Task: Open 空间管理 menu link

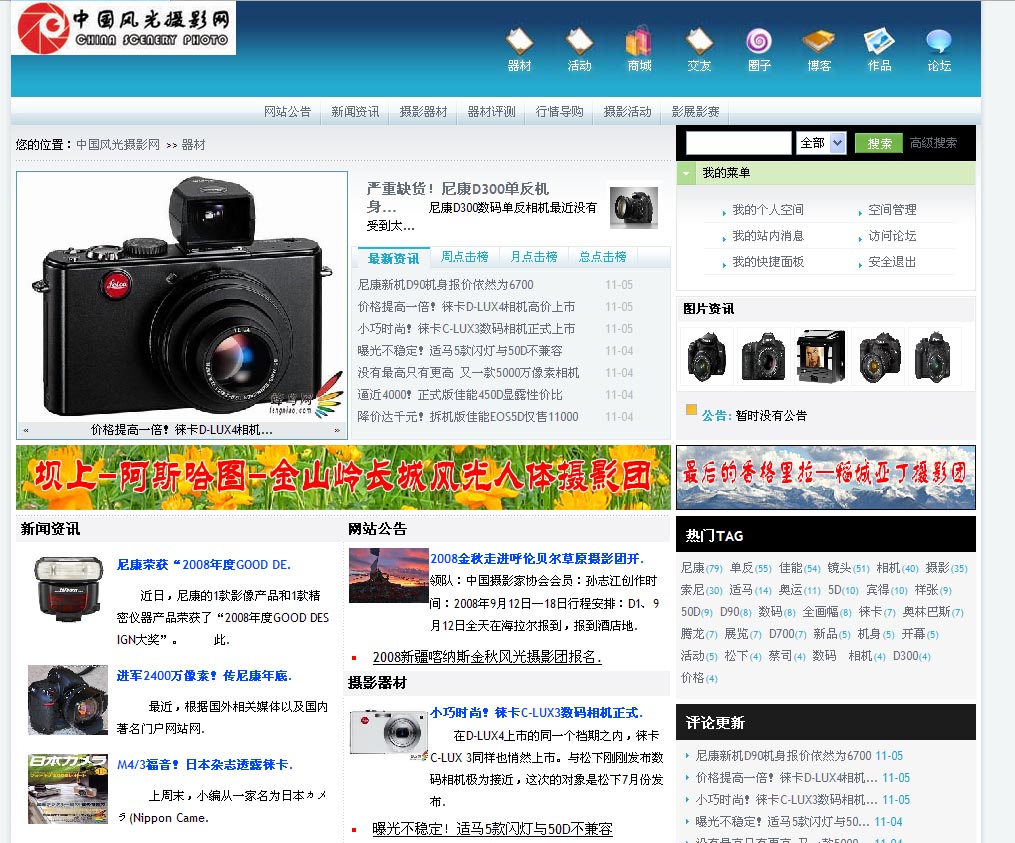Action: click(892, 210)
